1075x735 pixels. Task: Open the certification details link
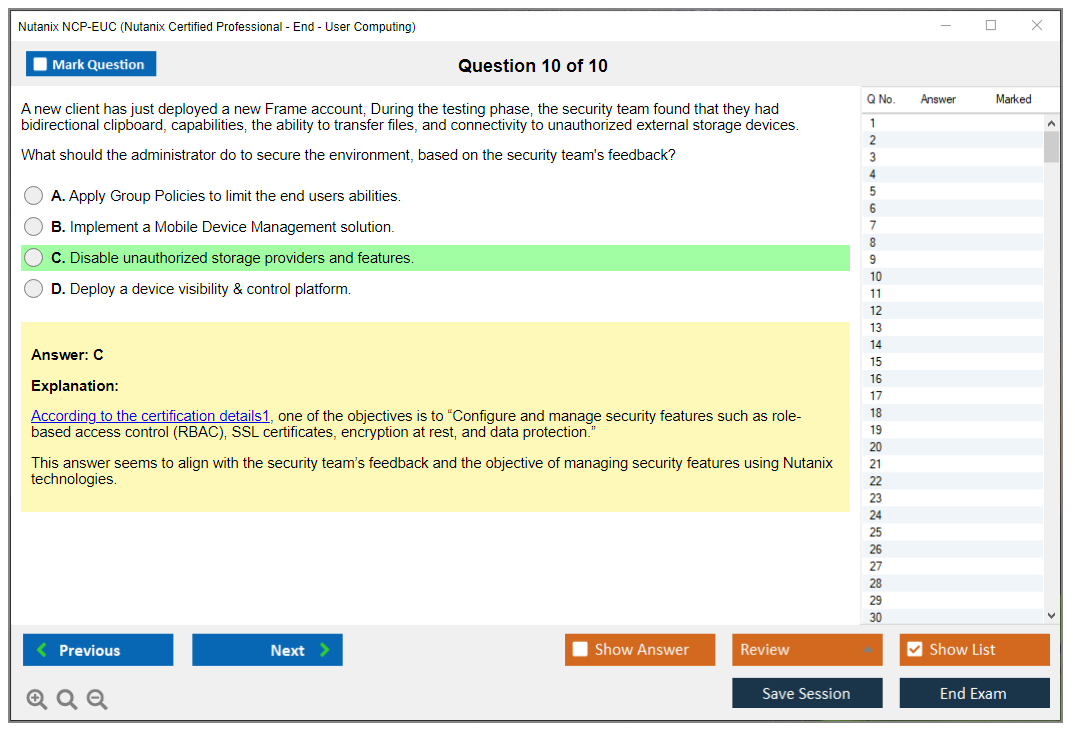click(150, 416)
